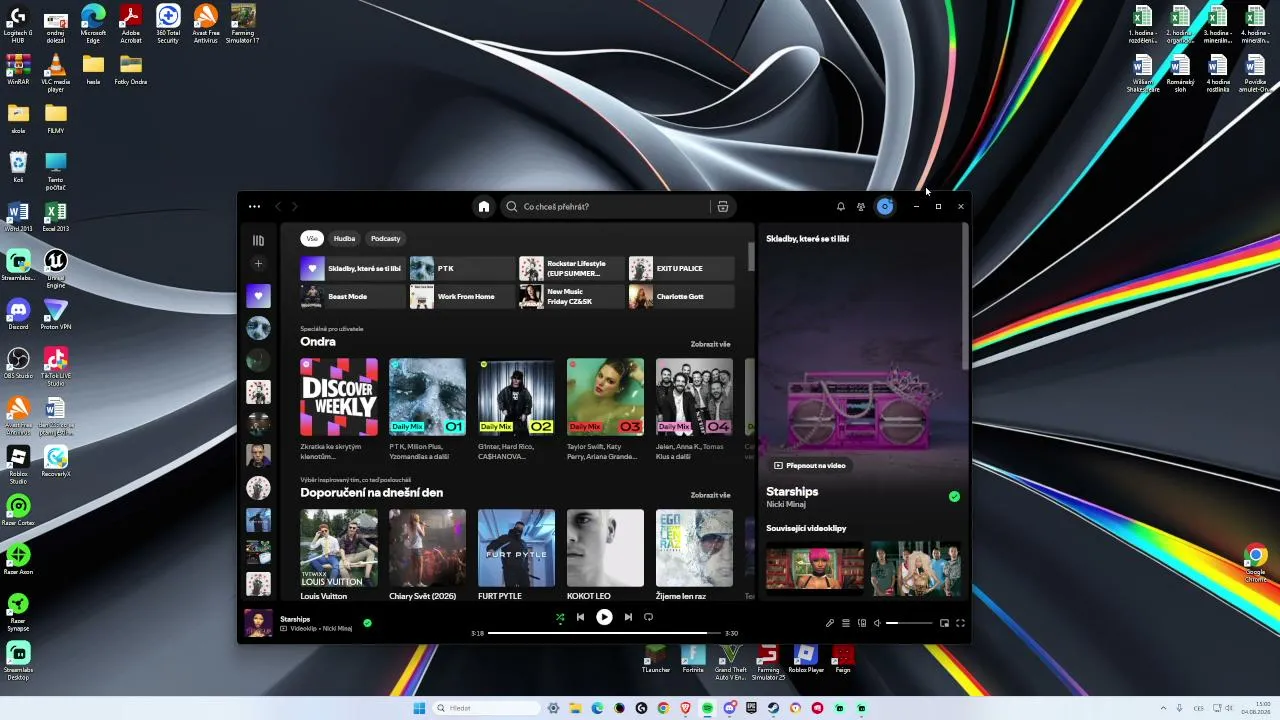Open the Chiary Svět (2026) album cover
The width and height of the screenshot is (1280, 720).
point(428,548)
